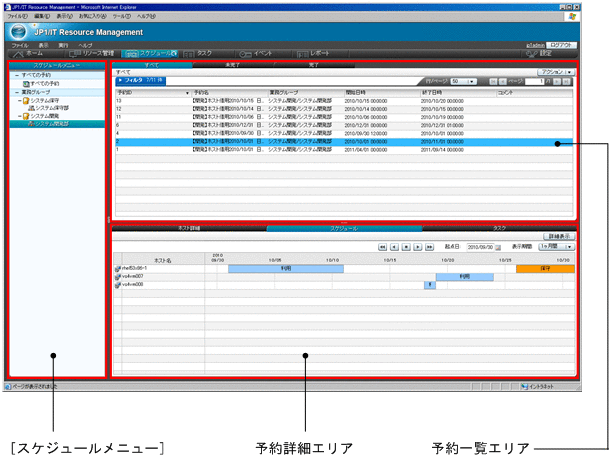Open the アクション dropdown menu
Viewport: 612px width, 460px height.
coord(556,72)
